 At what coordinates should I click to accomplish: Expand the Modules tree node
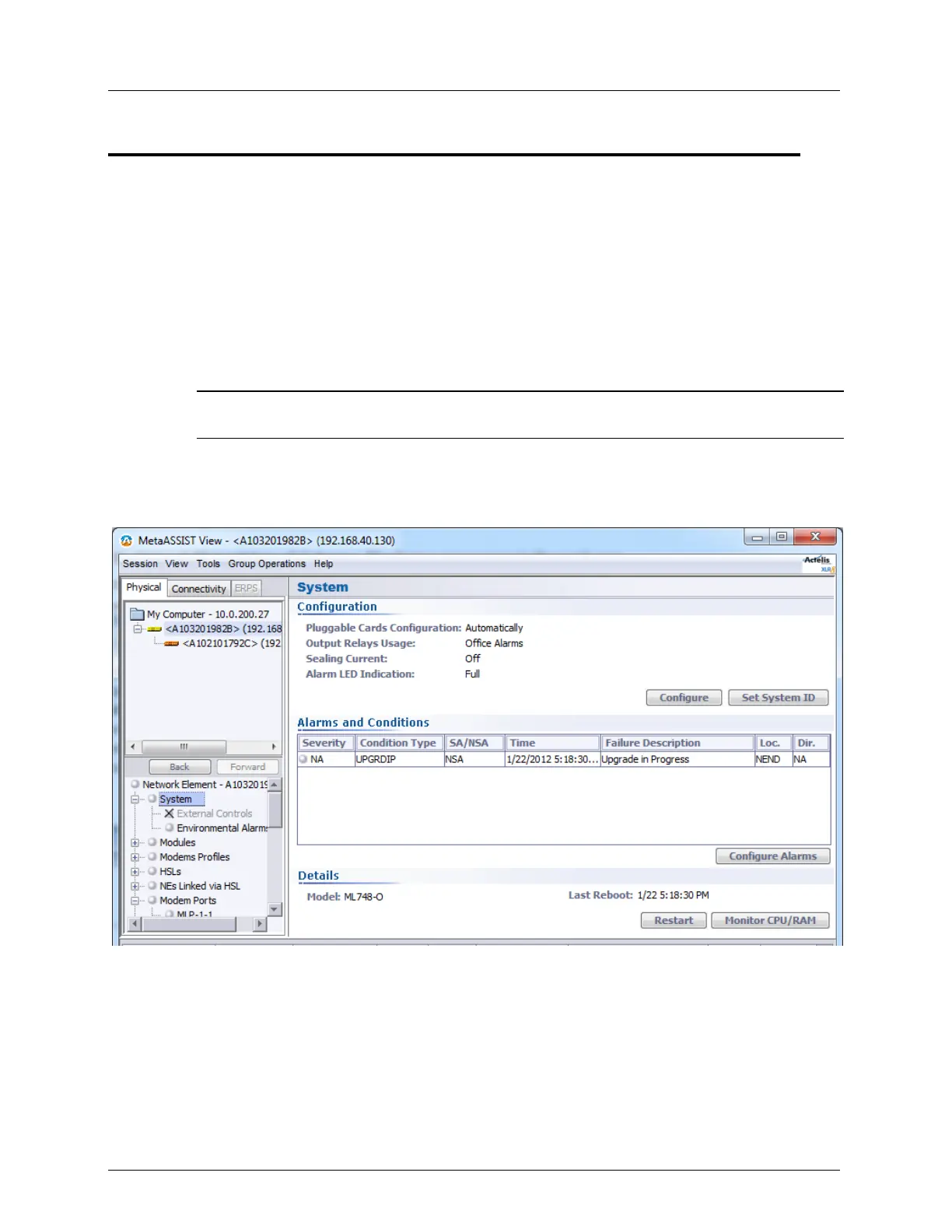tap(135, 842)
